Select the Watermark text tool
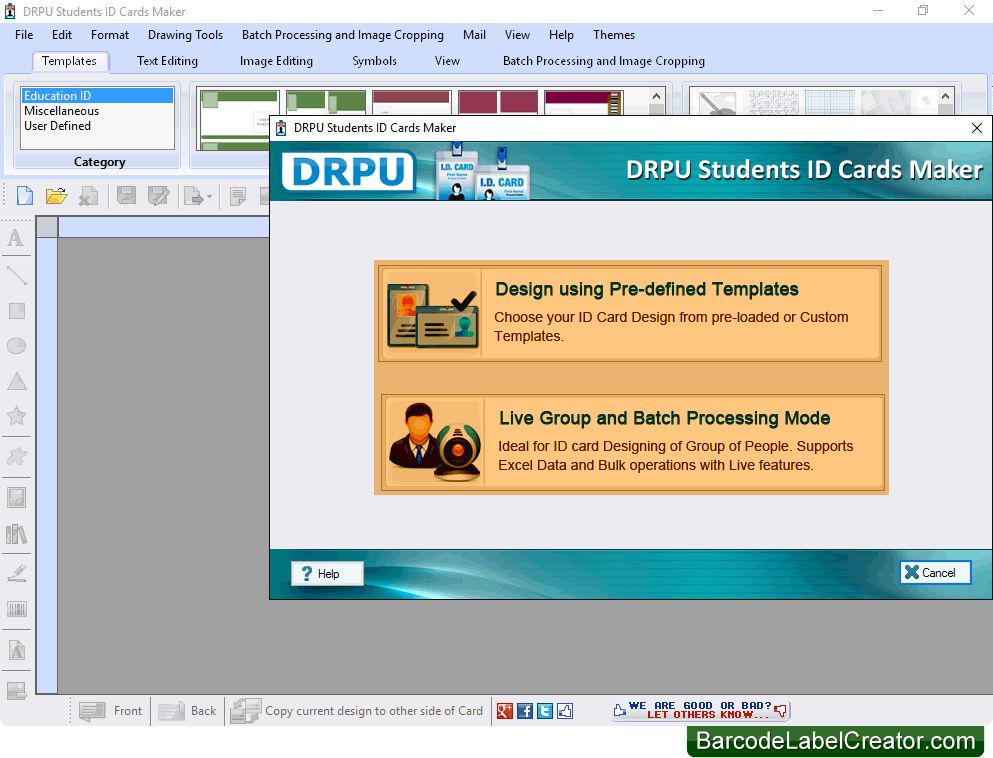Viewport: 993px width, 758px height. coord(16,650)
